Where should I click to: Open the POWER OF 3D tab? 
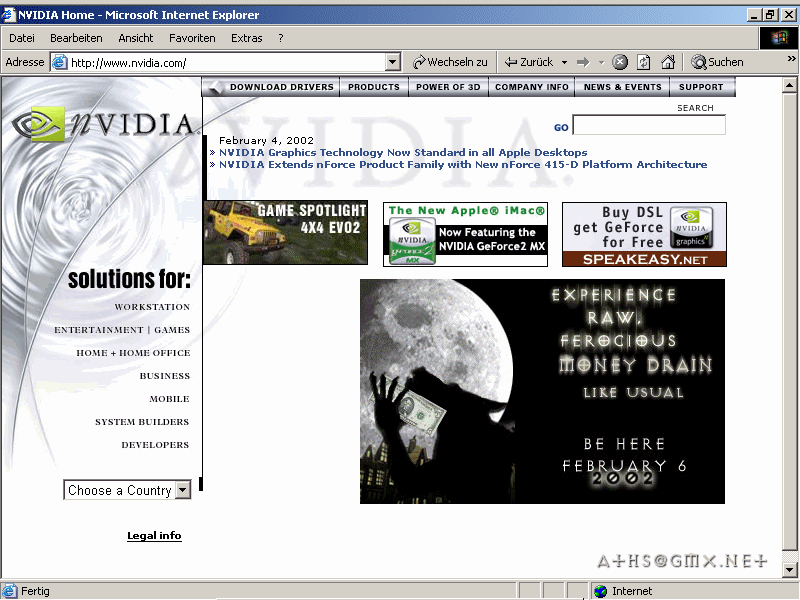point(448,87)
